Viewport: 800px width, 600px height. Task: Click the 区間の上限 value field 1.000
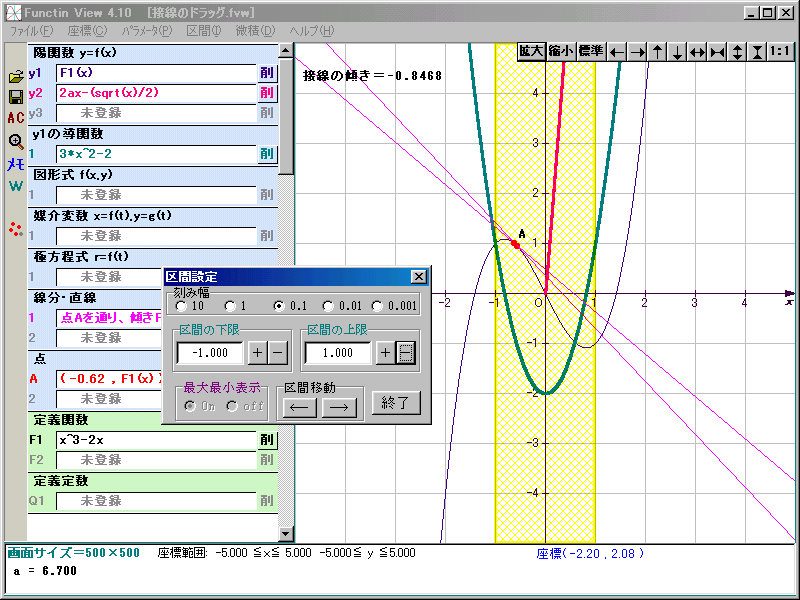tap(338, 353)
